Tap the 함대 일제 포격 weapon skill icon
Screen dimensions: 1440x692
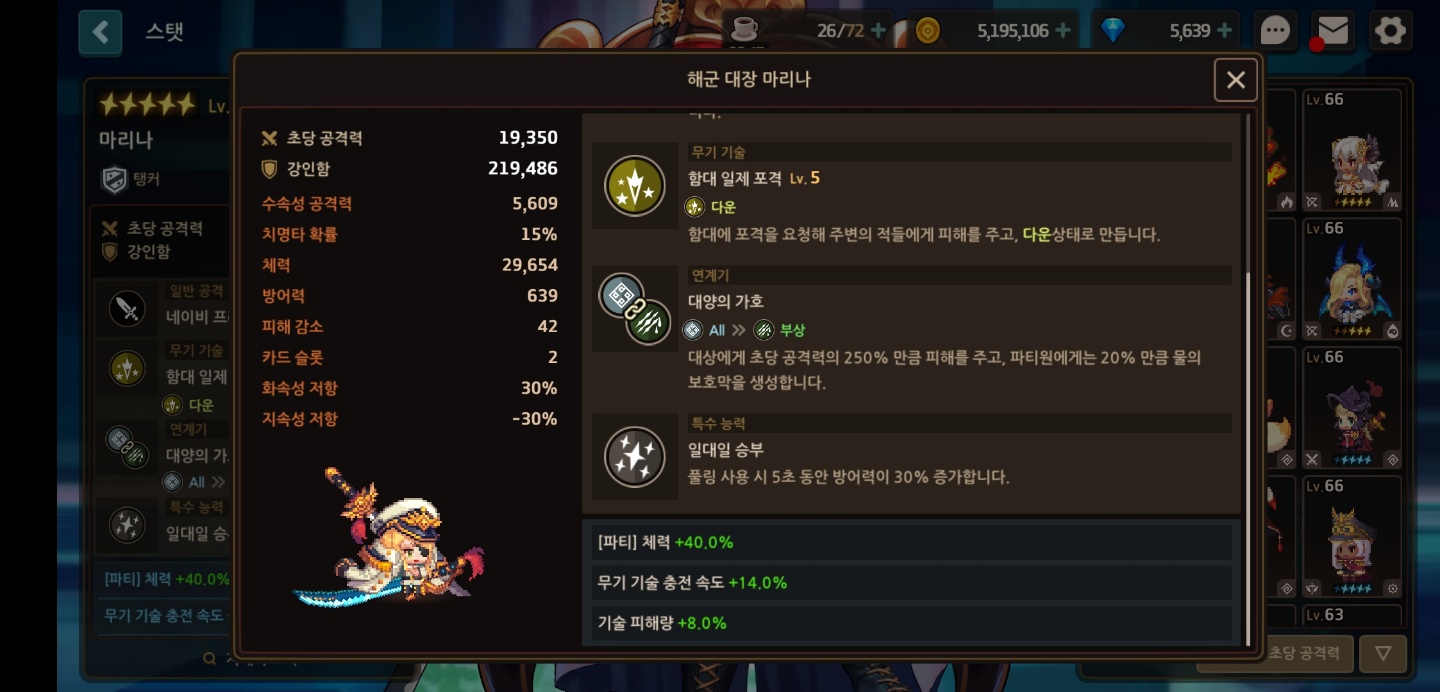(x=635, y=186)
